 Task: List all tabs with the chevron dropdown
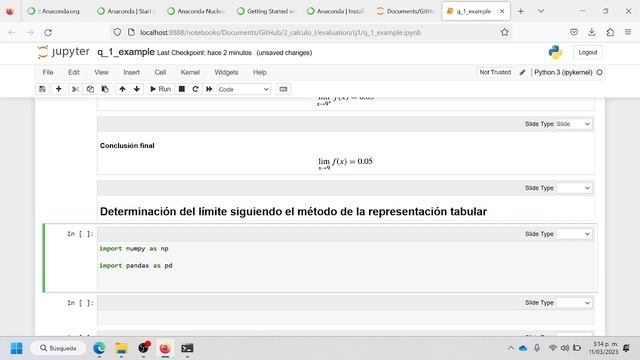[540, 11]
